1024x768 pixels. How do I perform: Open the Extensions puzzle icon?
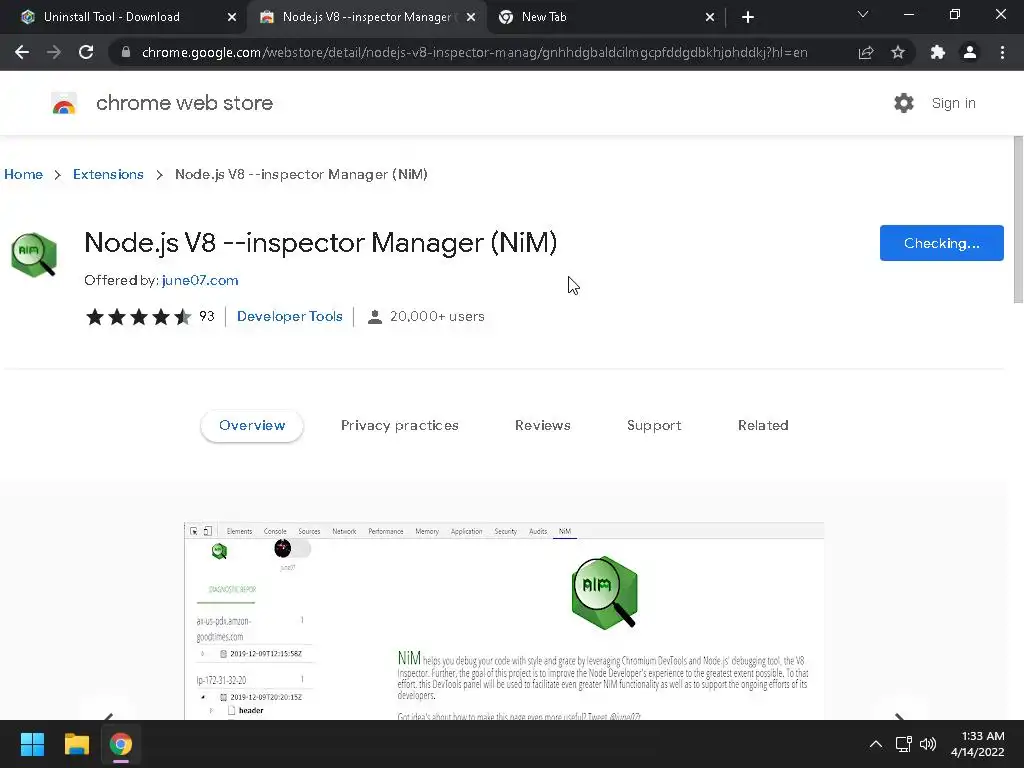coord(938,52)
